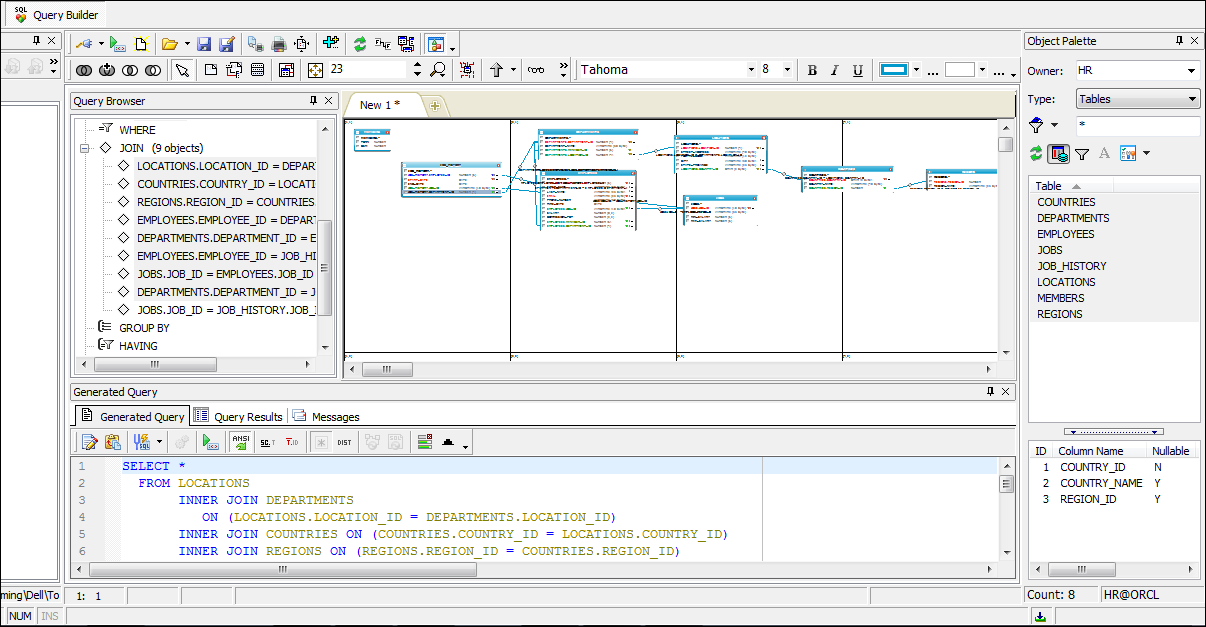Select the ANSI format icon in Generated Query toolbar
This screenshot has height=627, width=1206.
(240, 441)
